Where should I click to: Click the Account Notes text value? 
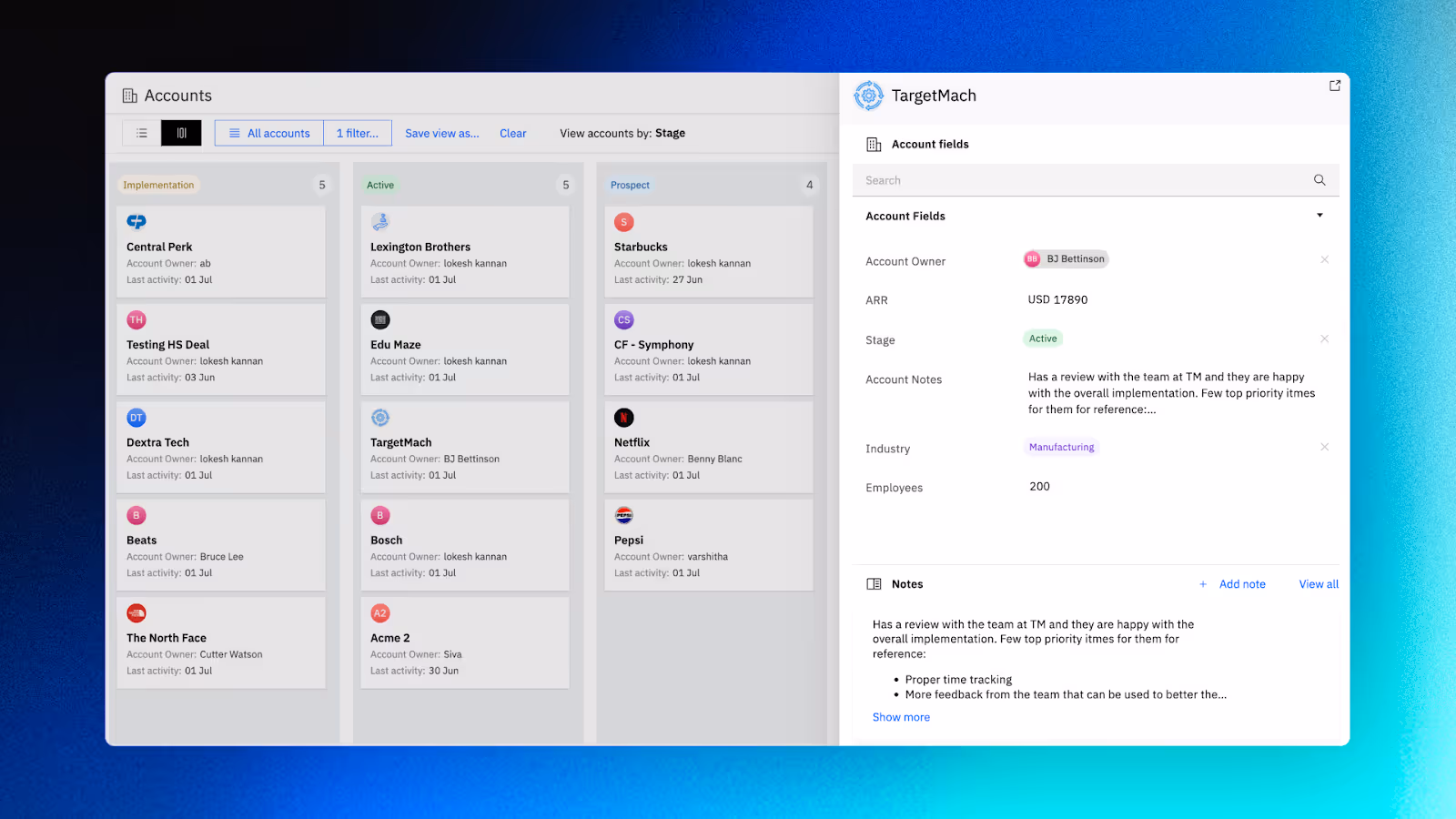click(x=1172, y=393)
